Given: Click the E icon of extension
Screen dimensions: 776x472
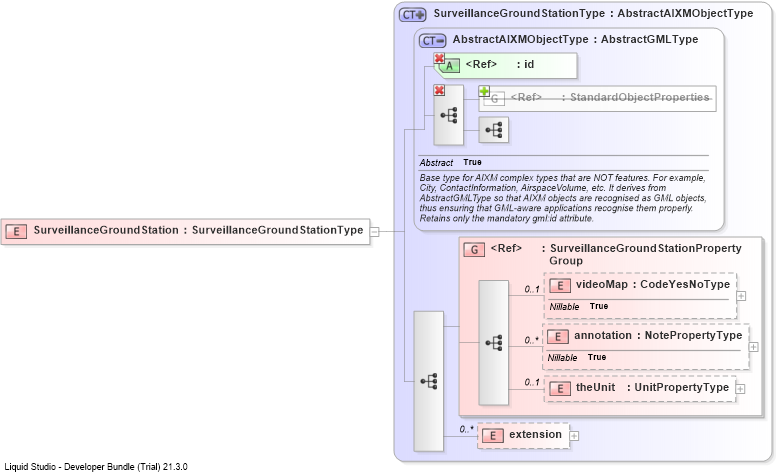Looking at the screenshot, I should click(x=493, y=435).
